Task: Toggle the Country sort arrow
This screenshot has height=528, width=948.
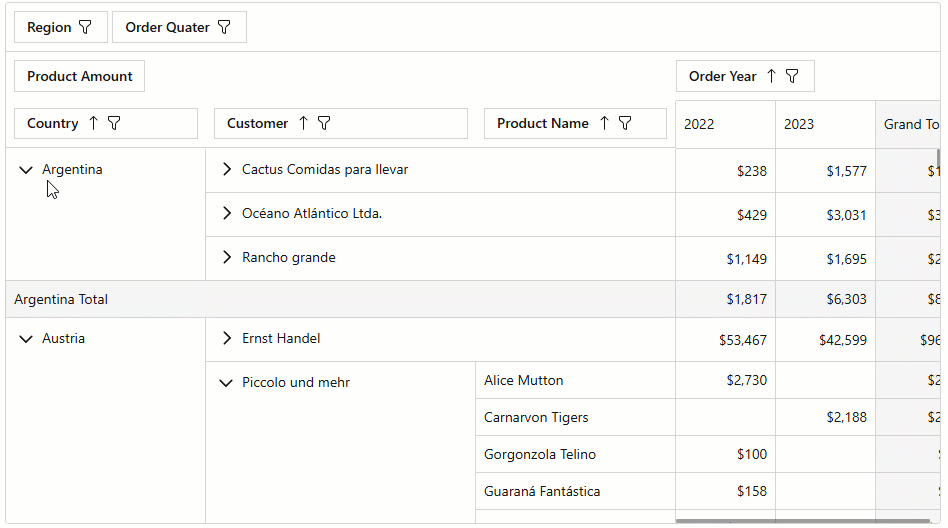Action: click(93, 123)
